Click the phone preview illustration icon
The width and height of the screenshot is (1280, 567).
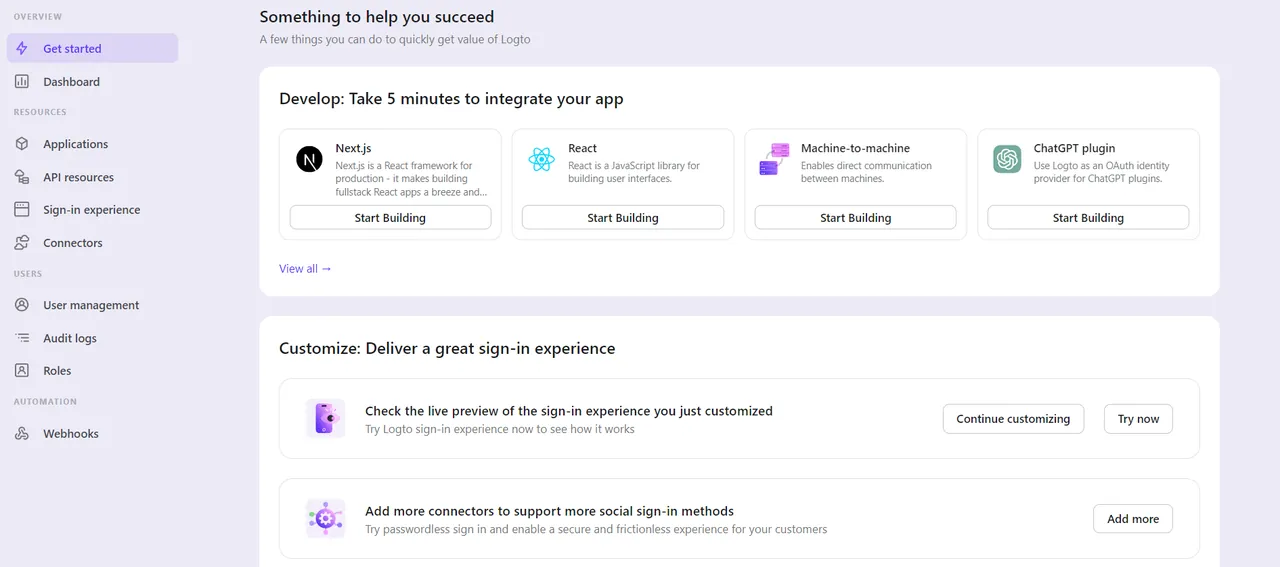(325, 418)
